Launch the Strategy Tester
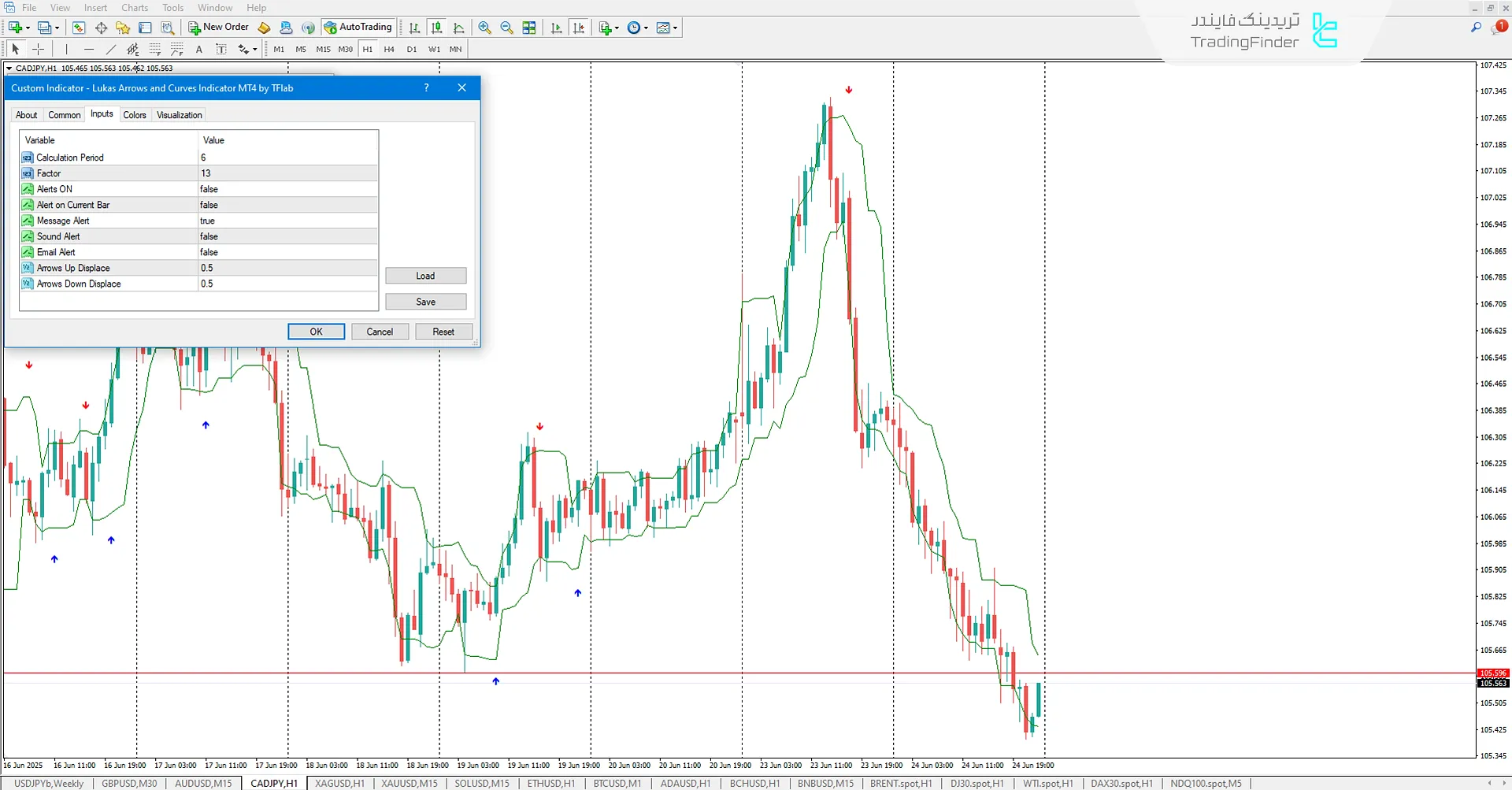This screenshot has height=790, width=1512. click(x=168, y=28)
